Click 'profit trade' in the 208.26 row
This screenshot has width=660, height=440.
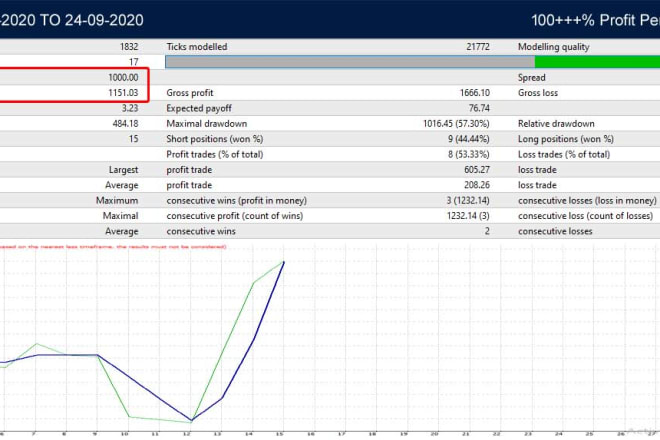pos(189,185)
